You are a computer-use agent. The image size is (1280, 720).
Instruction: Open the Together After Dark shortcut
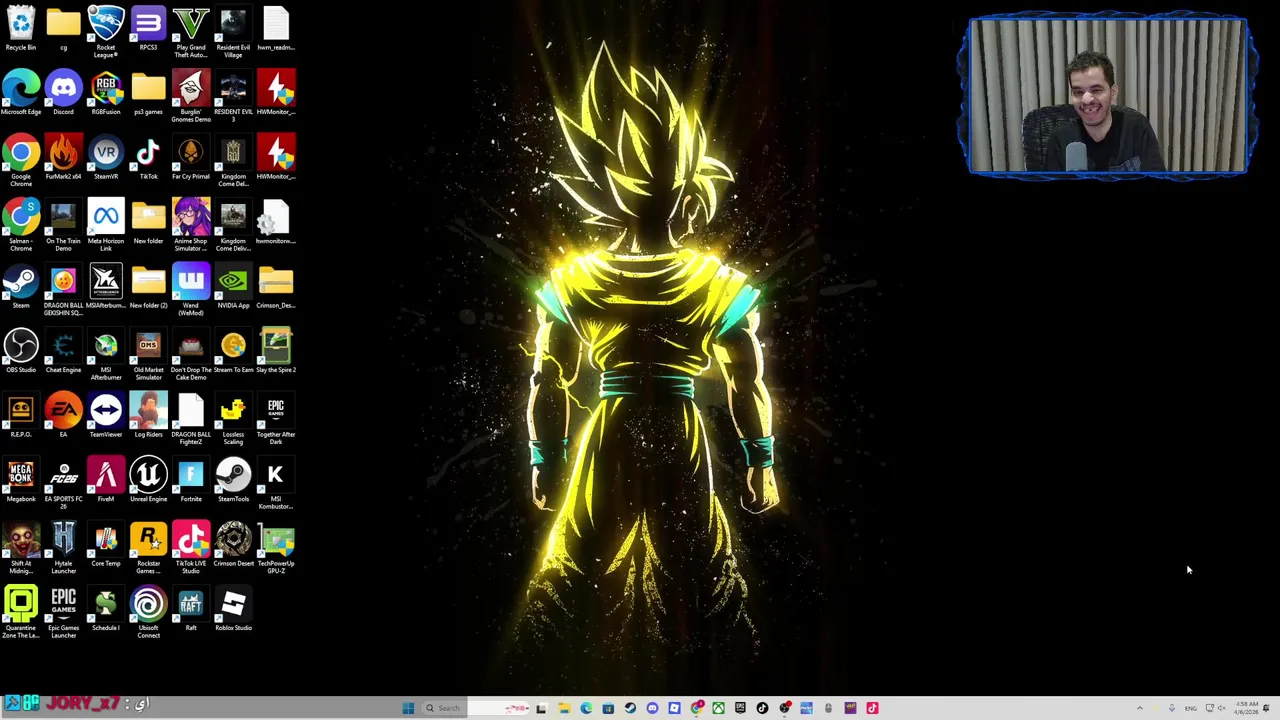(x=276, y=419)
